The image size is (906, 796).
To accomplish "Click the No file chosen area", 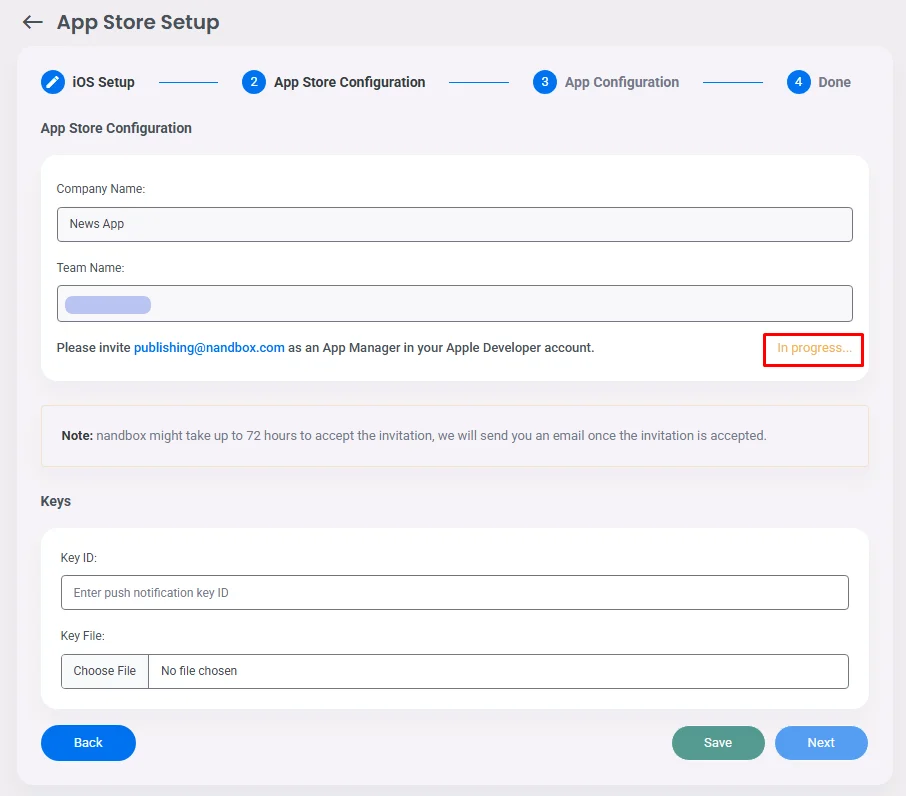I will pyautogui.click(x=497, y=671).
